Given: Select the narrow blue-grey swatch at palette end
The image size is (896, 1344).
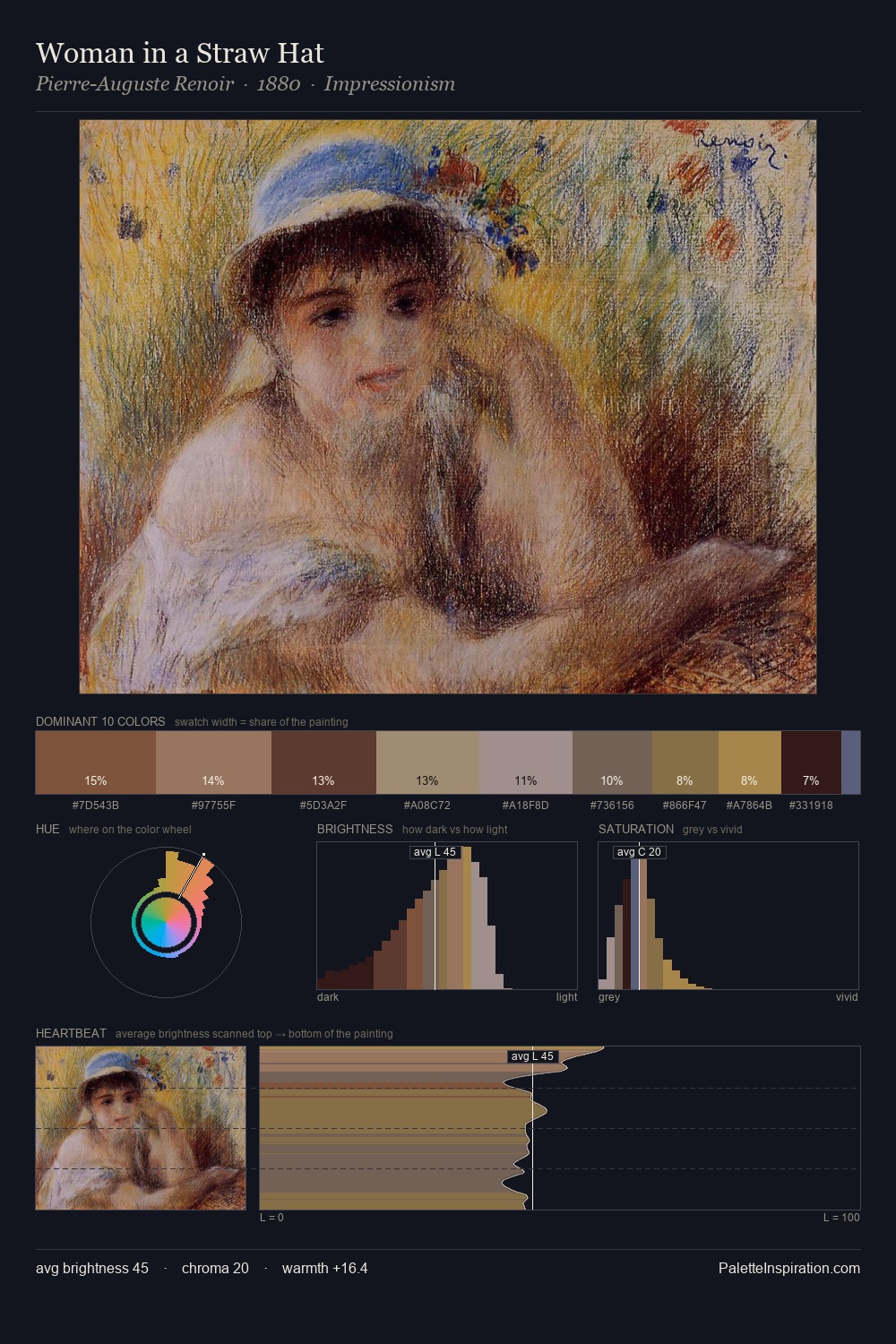Looking at the screenshot, I should tap(850, 762).
